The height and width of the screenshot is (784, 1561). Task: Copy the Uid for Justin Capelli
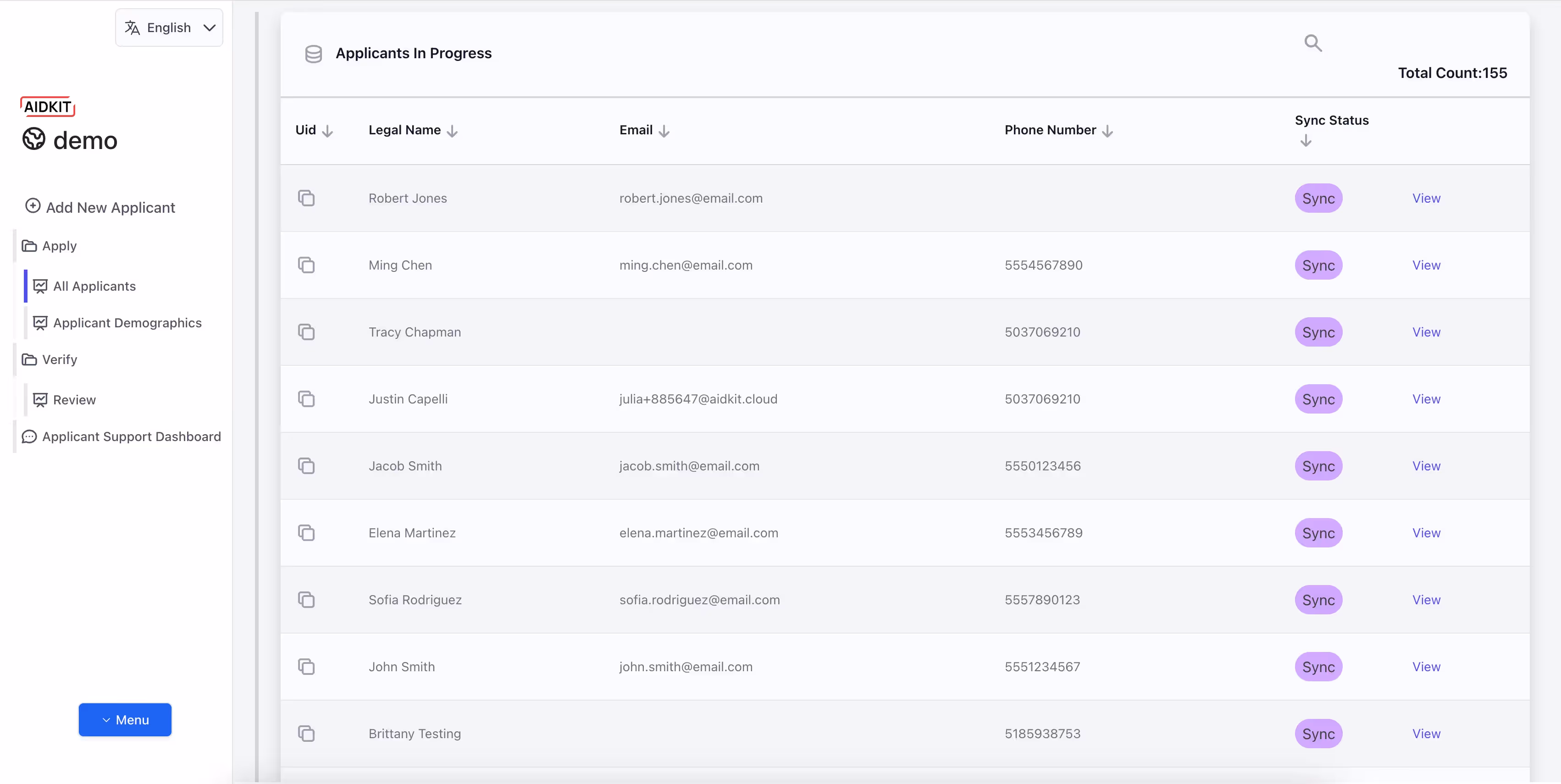tap(306, 399)
